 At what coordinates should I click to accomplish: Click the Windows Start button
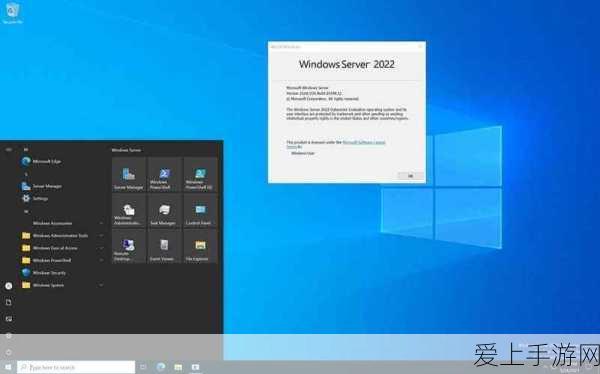coord(8,367)
